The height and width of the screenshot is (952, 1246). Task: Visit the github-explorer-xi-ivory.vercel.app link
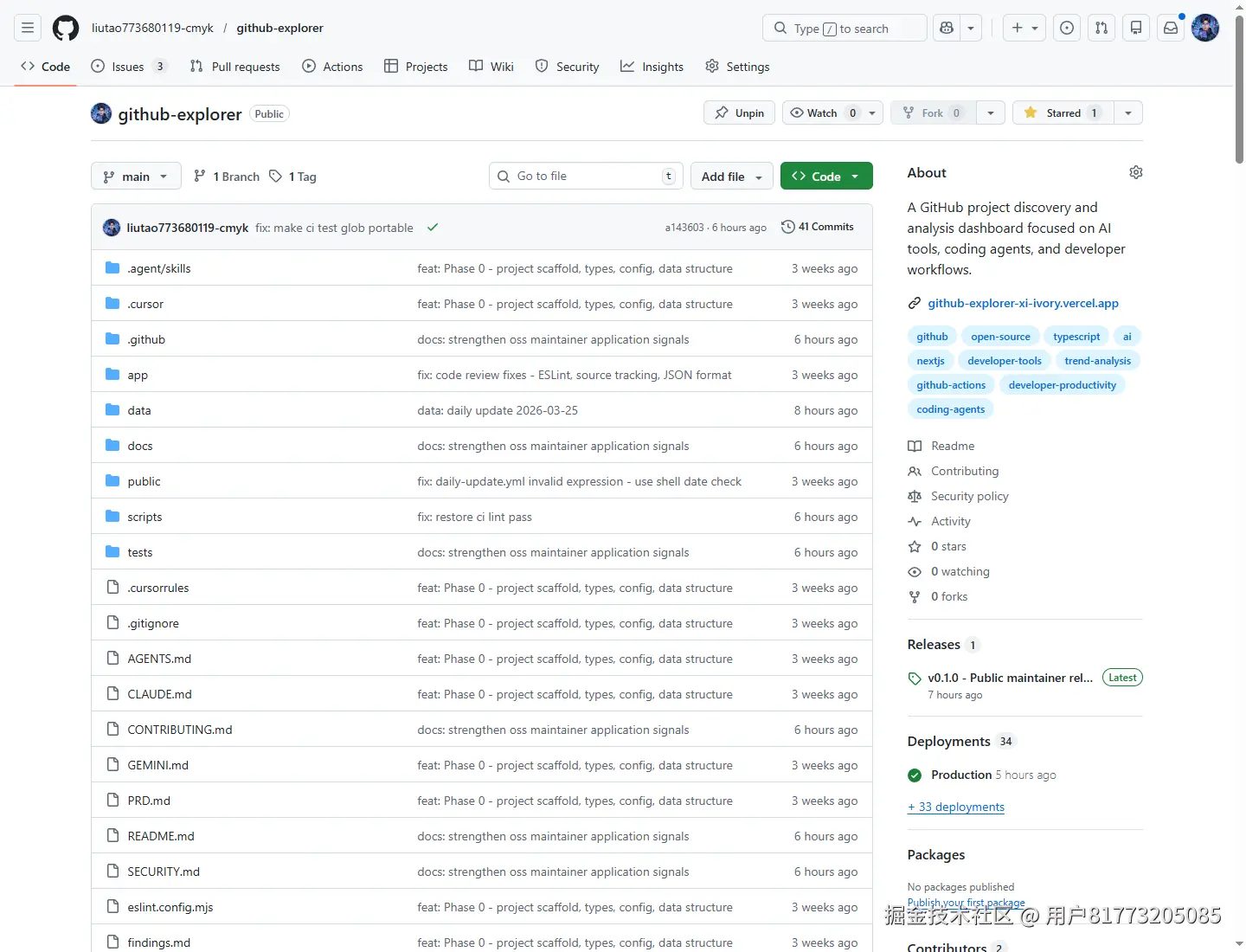[1023, 303]
